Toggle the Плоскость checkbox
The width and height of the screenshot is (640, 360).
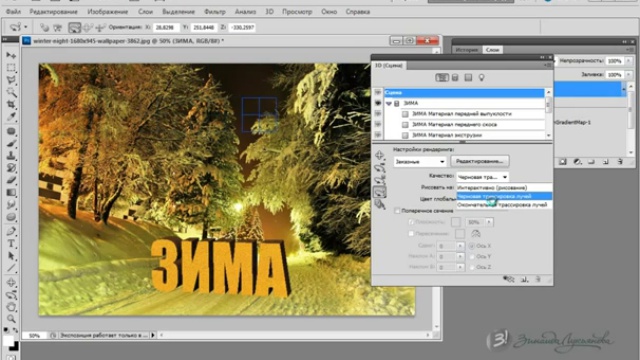point(411,222)
